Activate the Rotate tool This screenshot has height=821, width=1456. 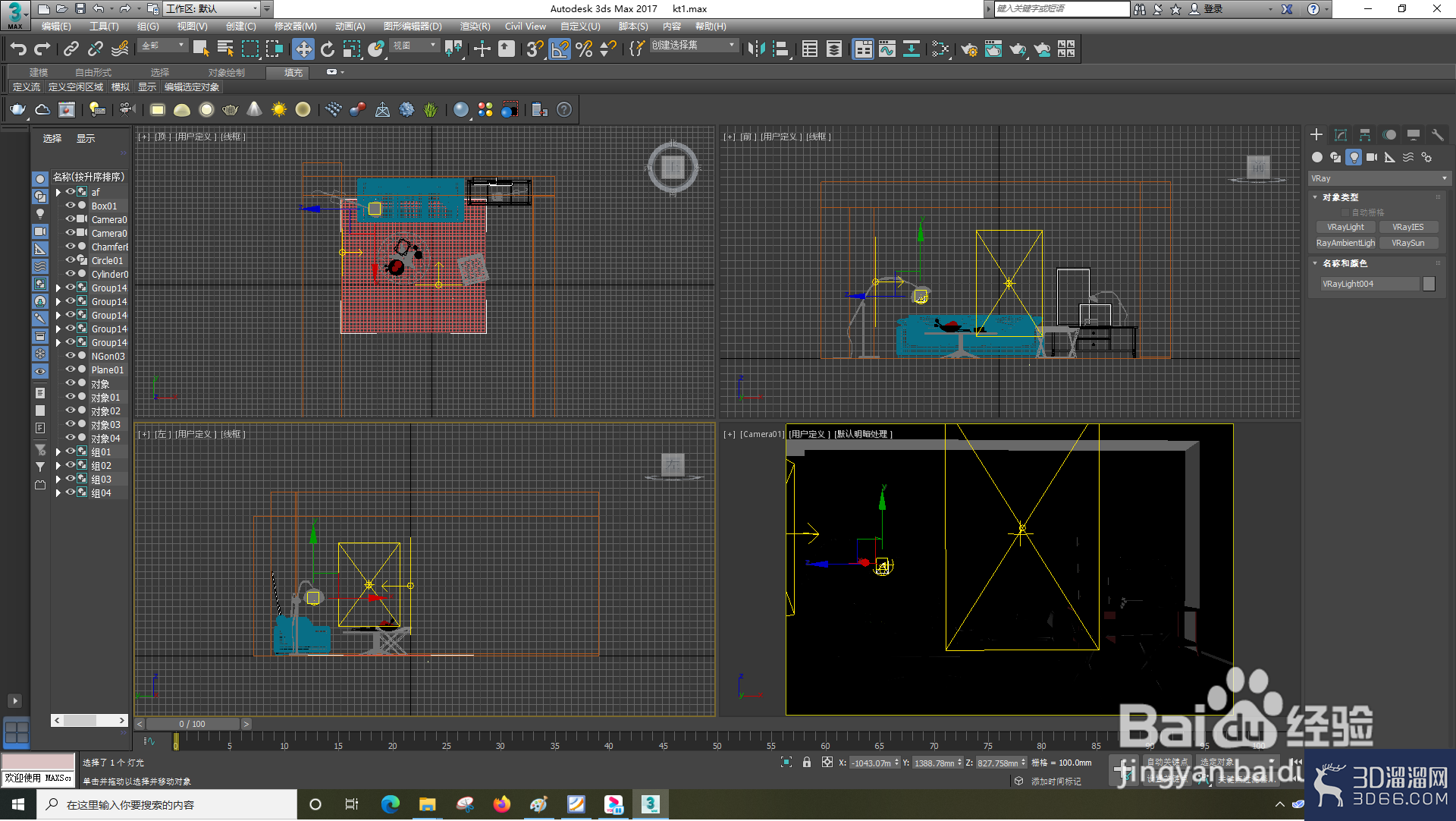pyautogui.click(x=328, y=49)
